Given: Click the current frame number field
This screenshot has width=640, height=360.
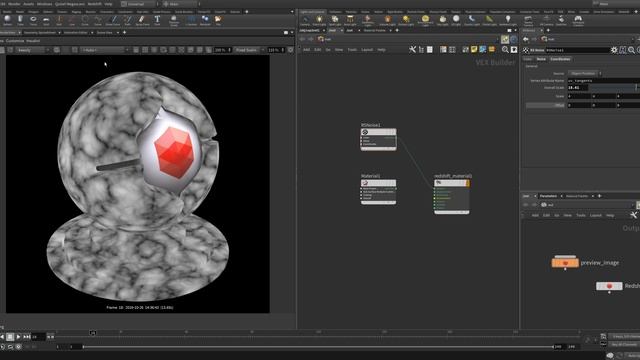Looking at the screenshot, I should coord(39,337).
